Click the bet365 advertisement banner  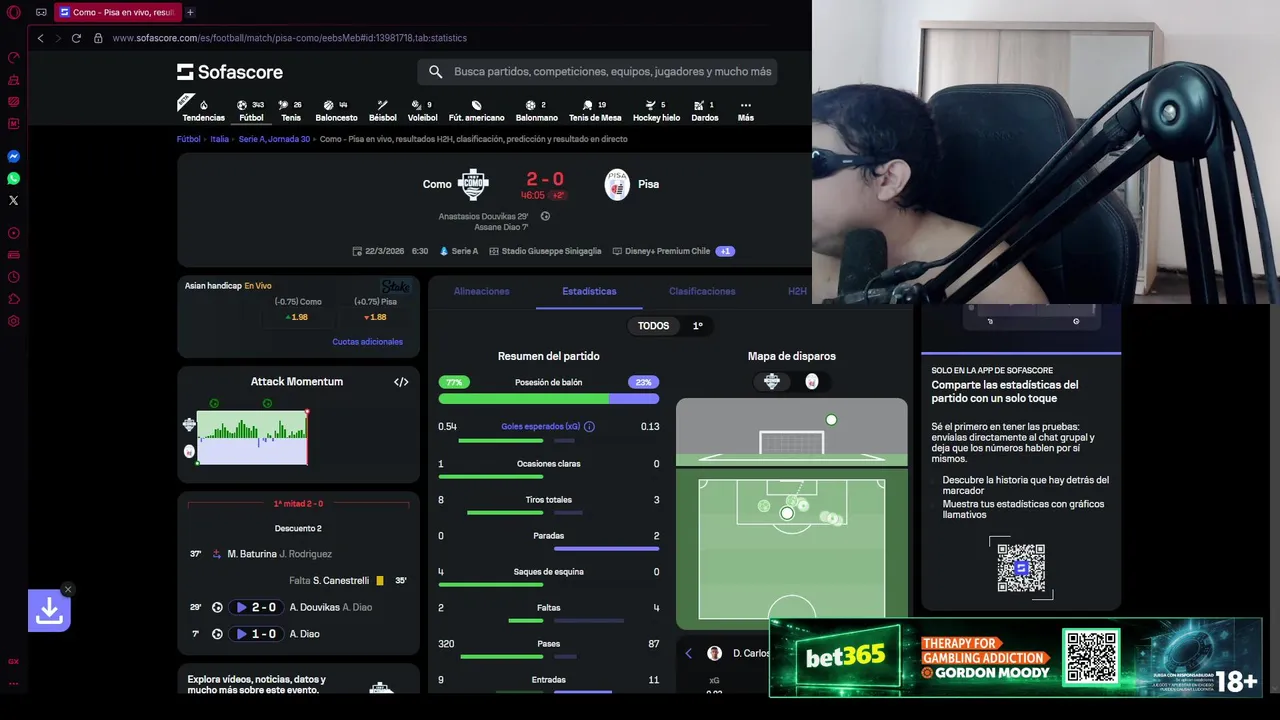pos(1015,658)
